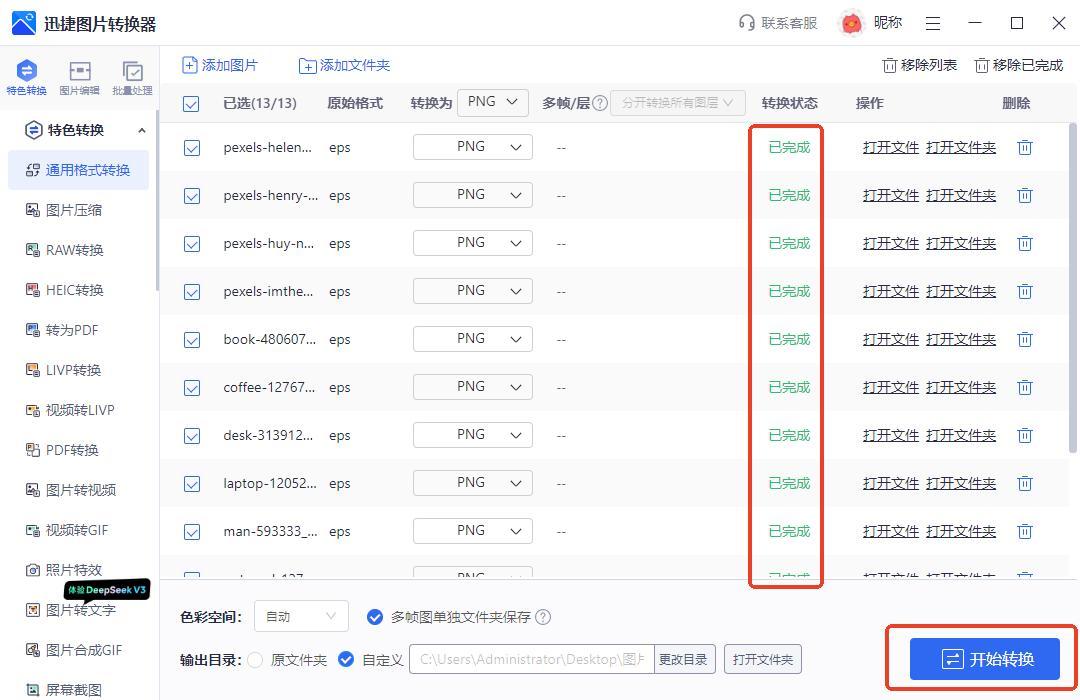The image size is (1080, 700).
Task: Delete the coffee-12767 row with trash icon
Action: pos(1024,388)
